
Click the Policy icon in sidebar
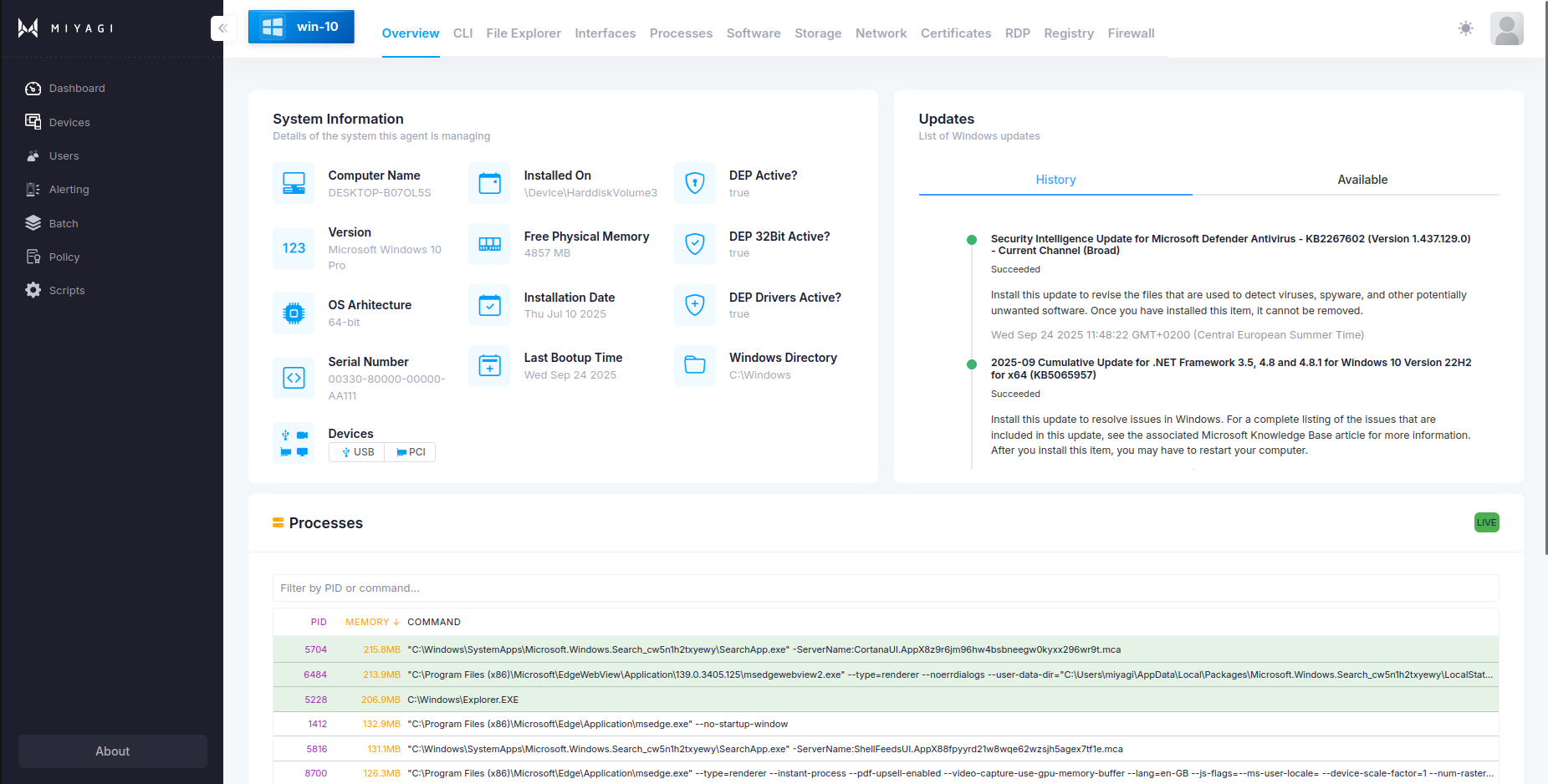coord(33,257)
